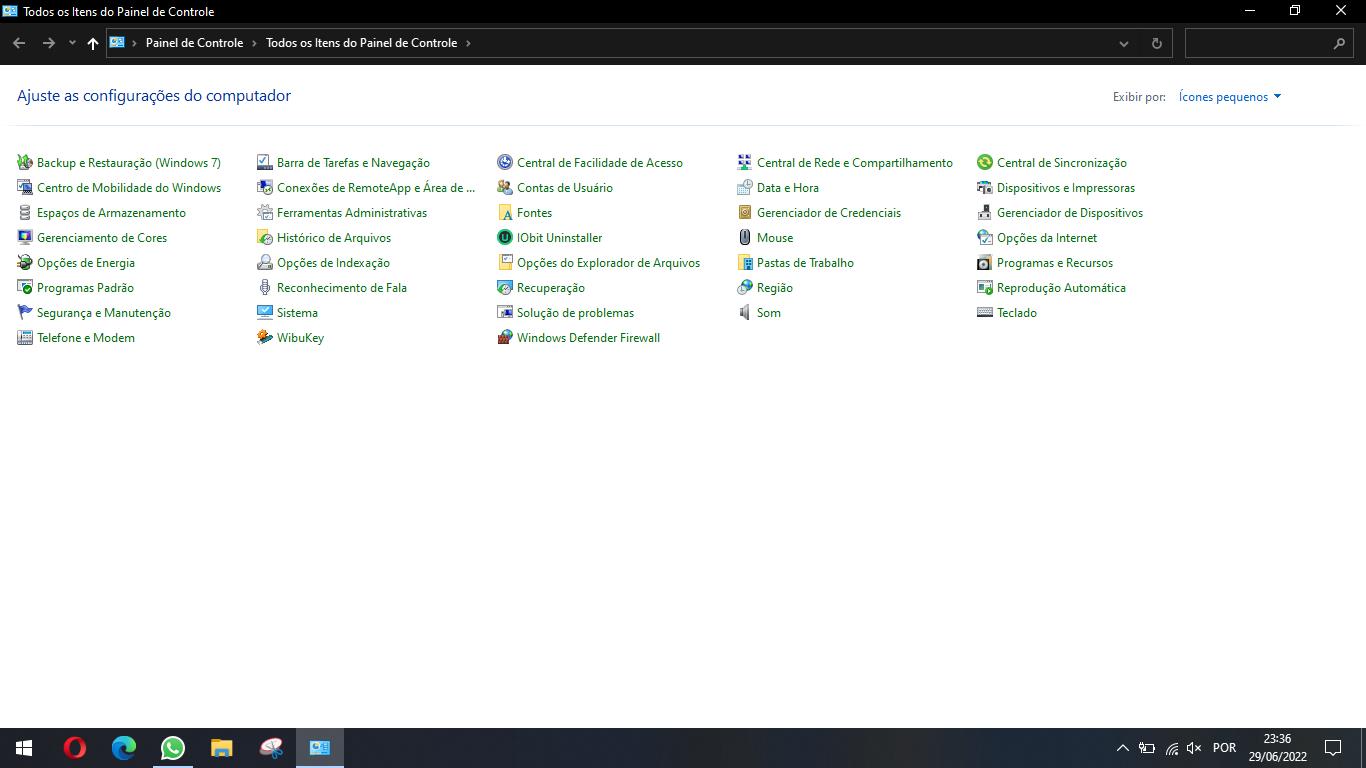Click the WibuKey icon
This screenshot has height=768, width=1366.
265,338
